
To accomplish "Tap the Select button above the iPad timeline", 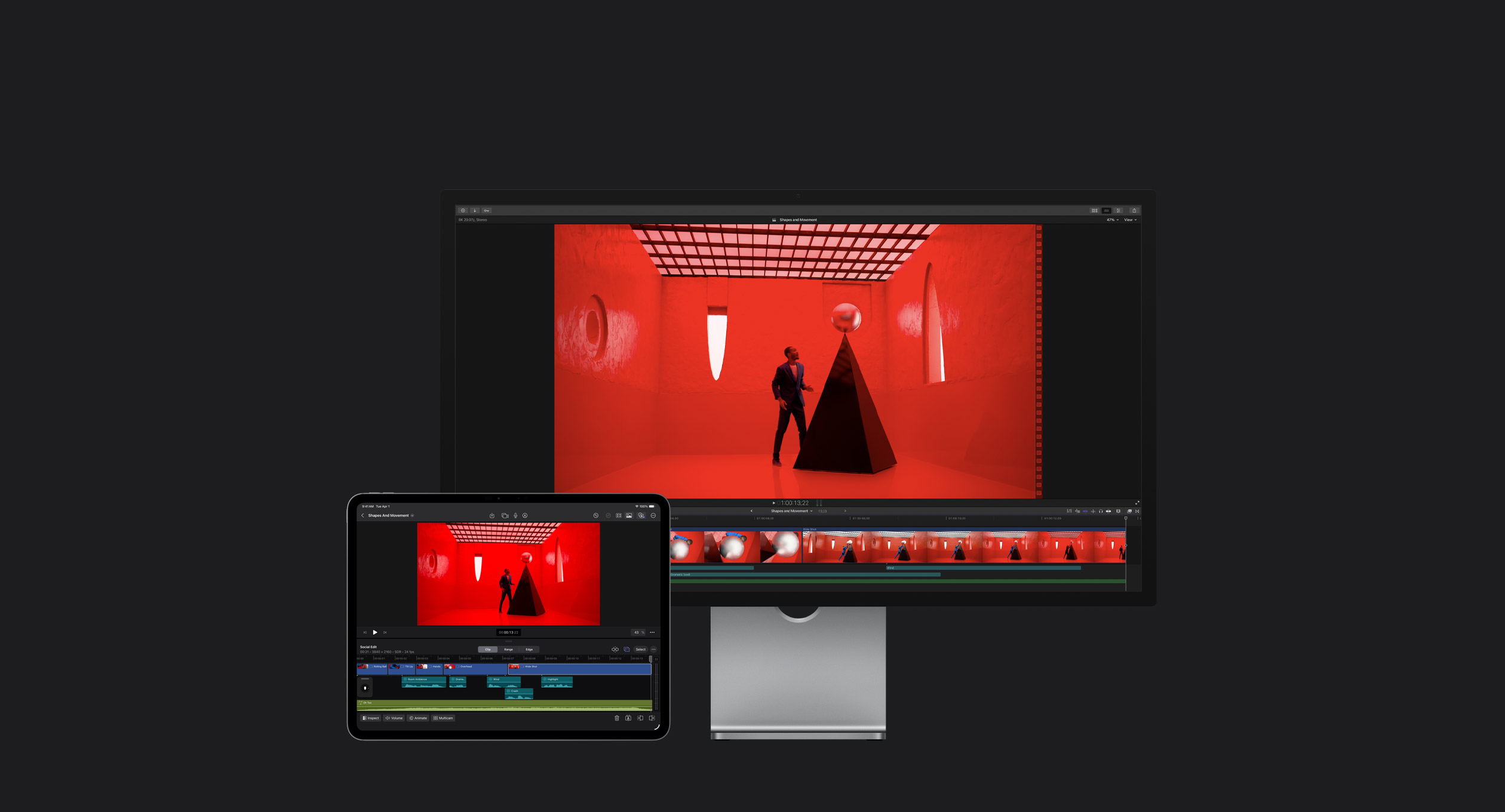I will pos(640,650).
